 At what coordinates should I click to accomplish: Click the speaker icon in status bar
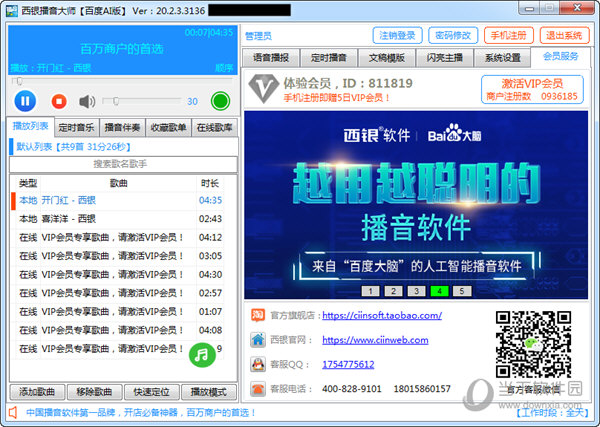click(x=13, y=412)
